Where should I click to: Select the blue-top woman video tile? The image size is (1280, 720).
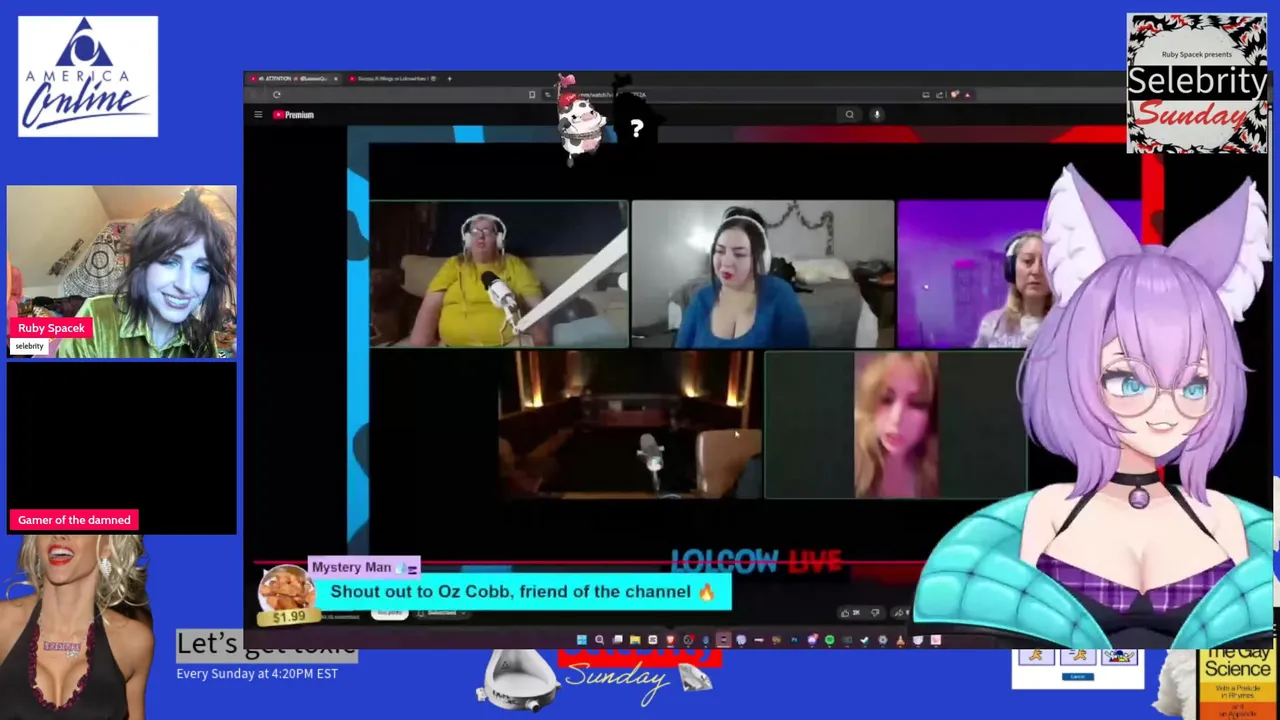point(763,274)
